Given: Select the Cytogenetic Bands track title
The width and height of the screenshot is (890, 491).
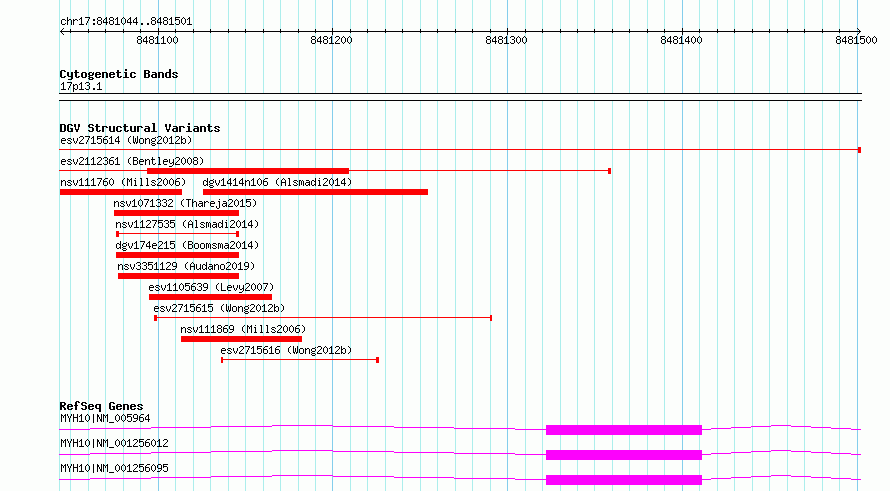Looking at the screenshot, I should tap(119, 74).
